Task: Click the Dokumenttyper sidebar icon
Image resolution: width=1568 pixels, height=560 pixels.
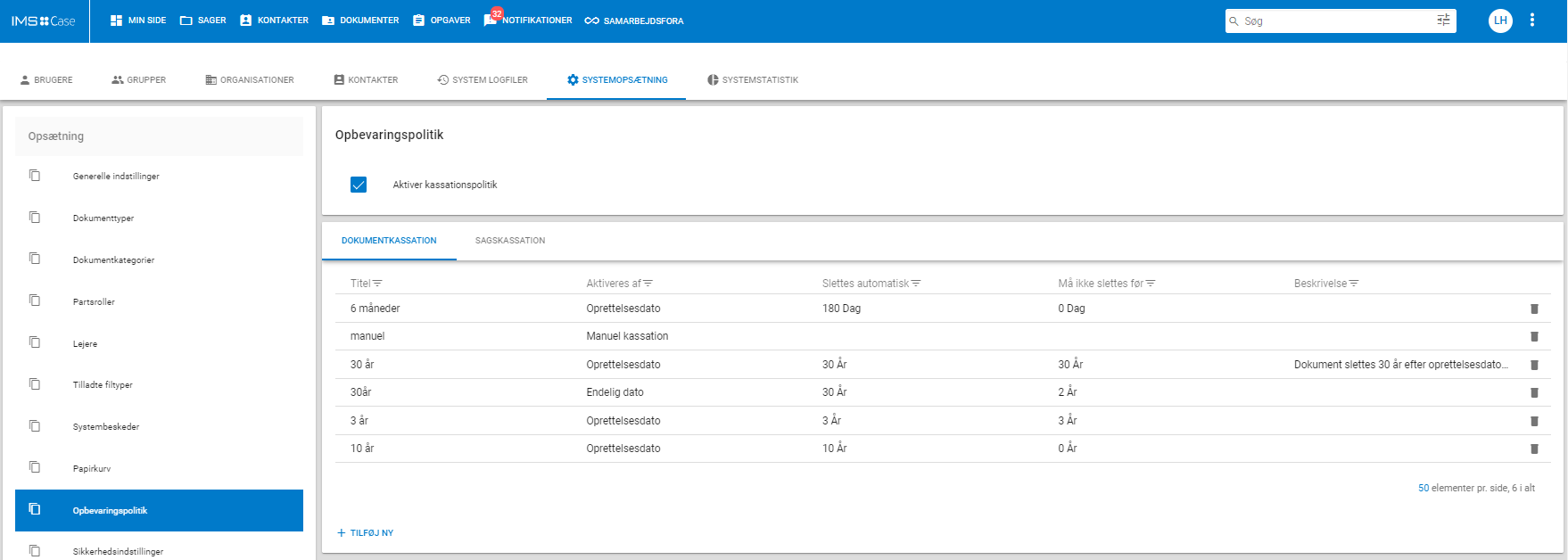Action: tap(35, 218)
